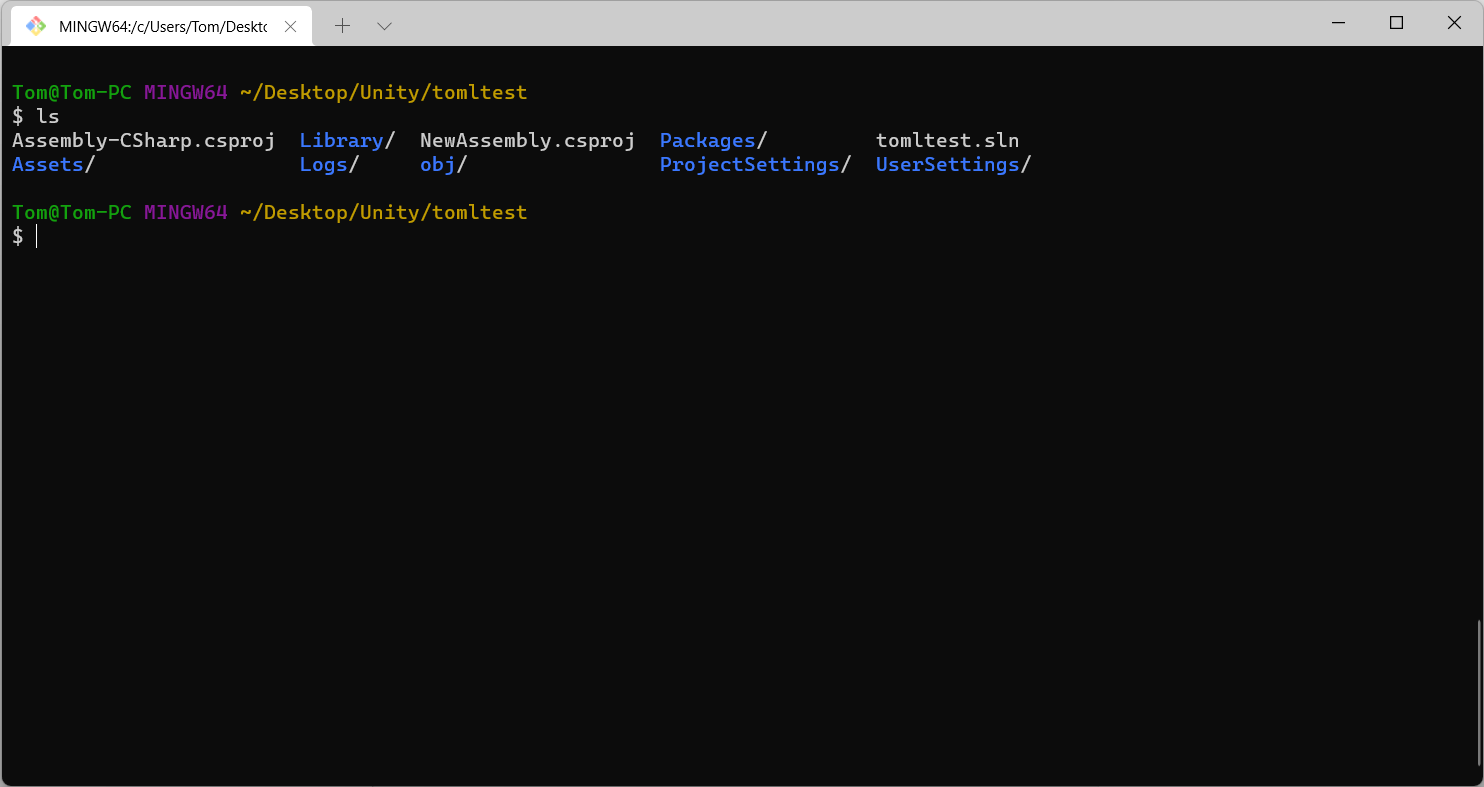
Task: Click the Git Bash icon on the tab
Action: coord(36,25)
